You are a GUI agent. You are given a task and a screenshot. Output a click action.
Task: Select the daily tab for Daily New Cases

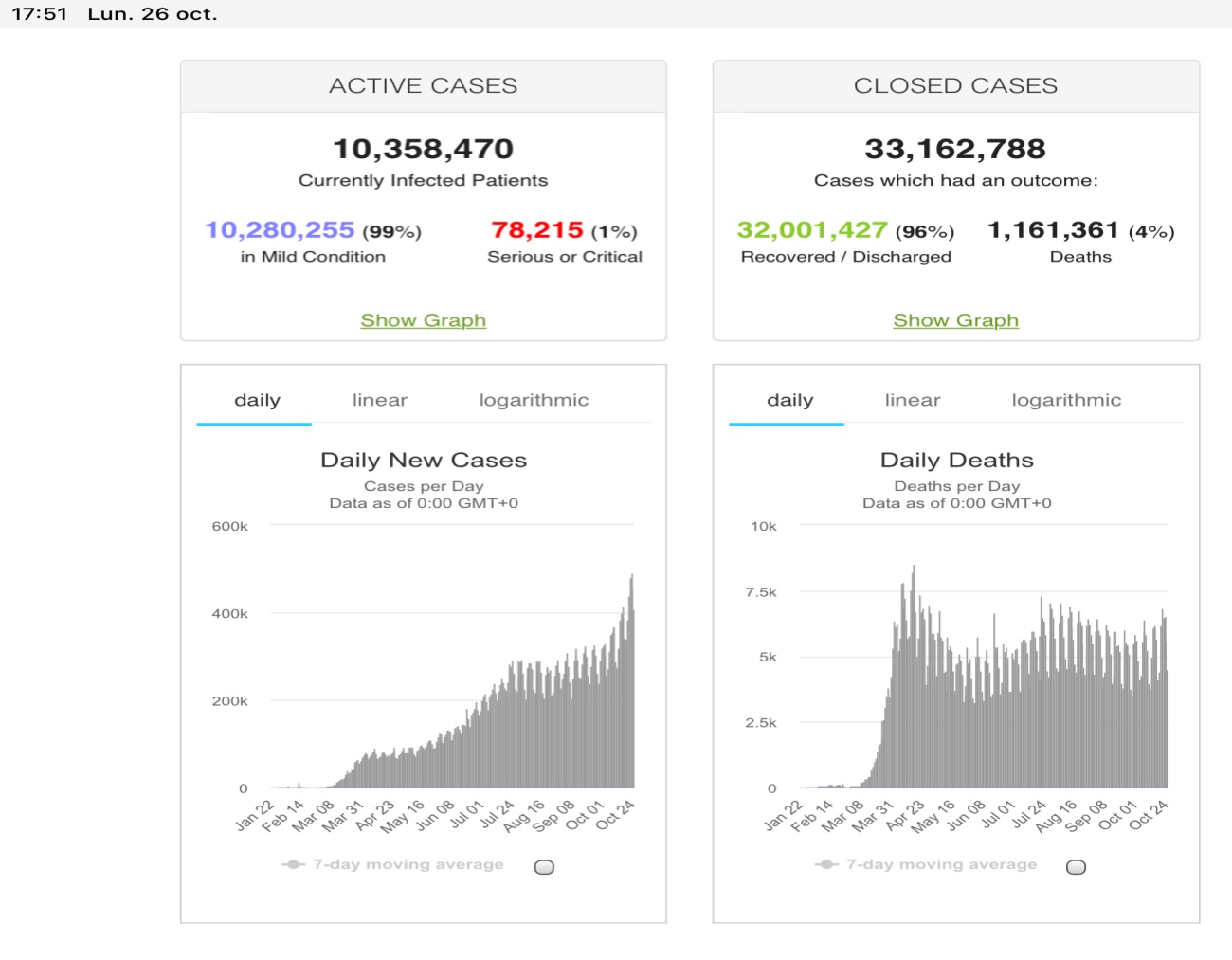pos(257,400)
